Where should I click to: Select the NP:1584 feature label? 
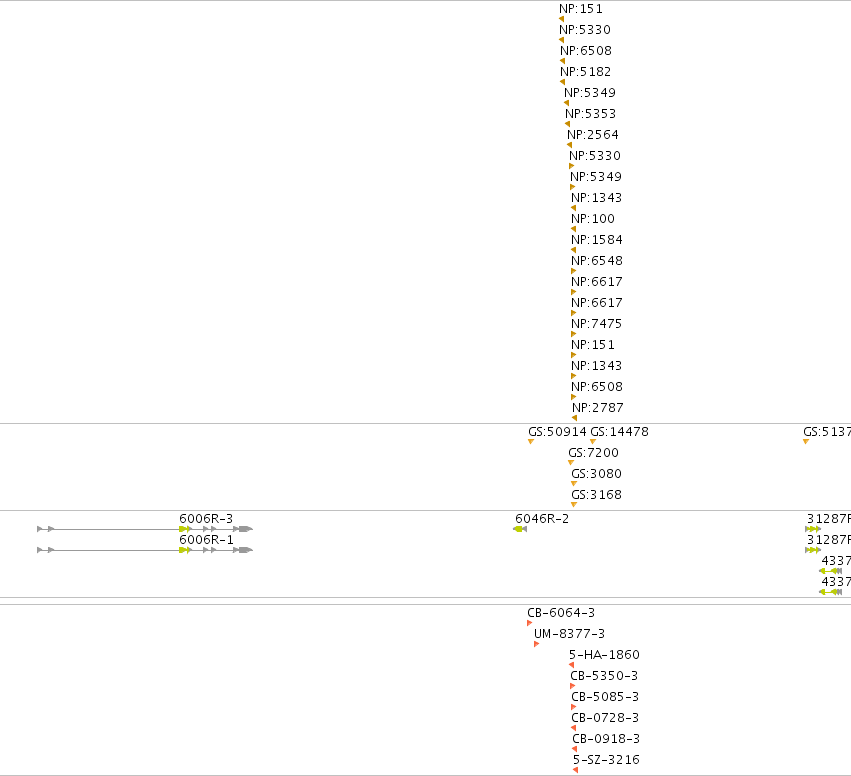(x=596, y=240)
